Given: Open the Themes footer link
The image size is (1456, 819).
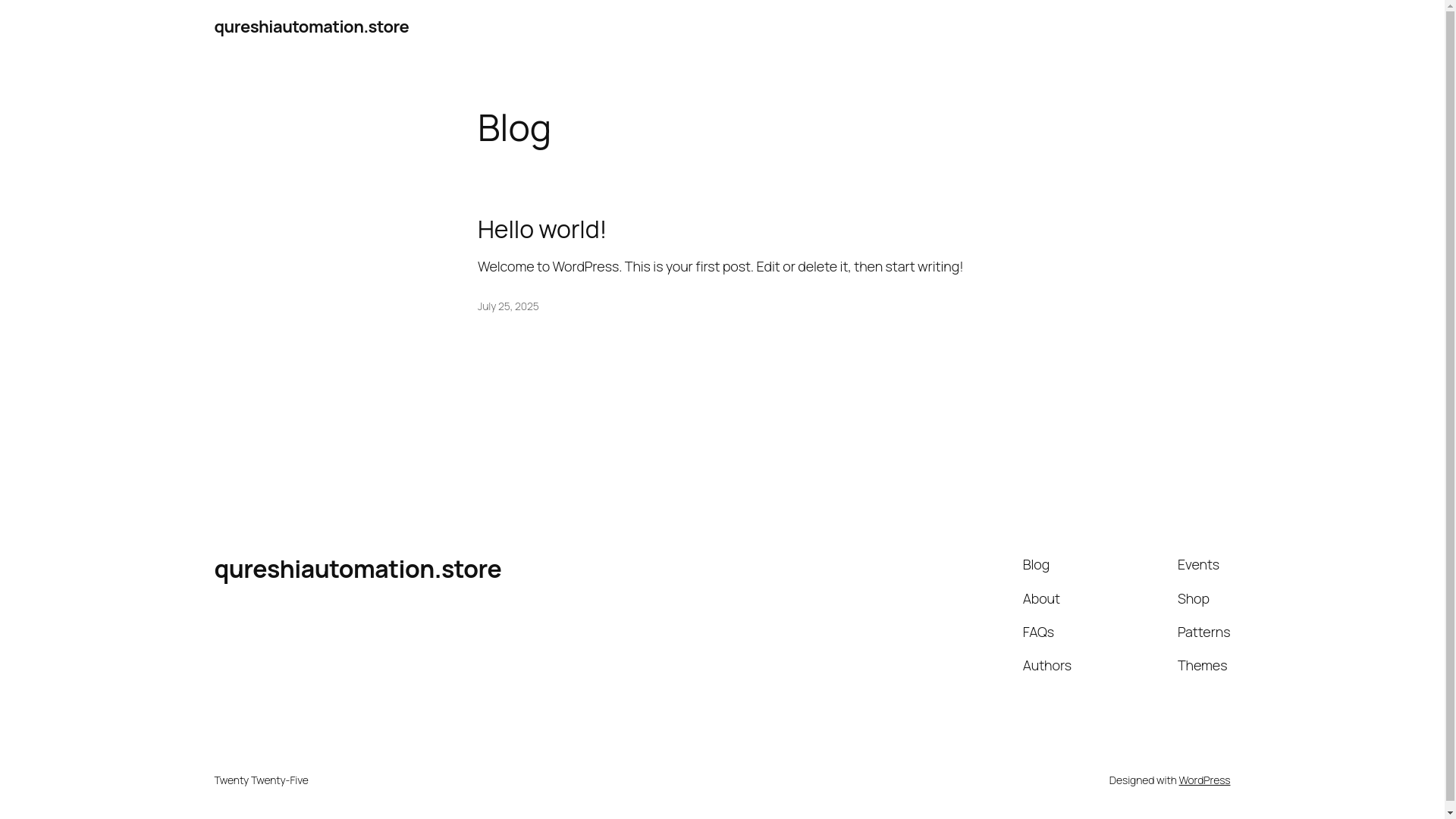Looking at the screenshot, I should click(x=1202, y=665).
